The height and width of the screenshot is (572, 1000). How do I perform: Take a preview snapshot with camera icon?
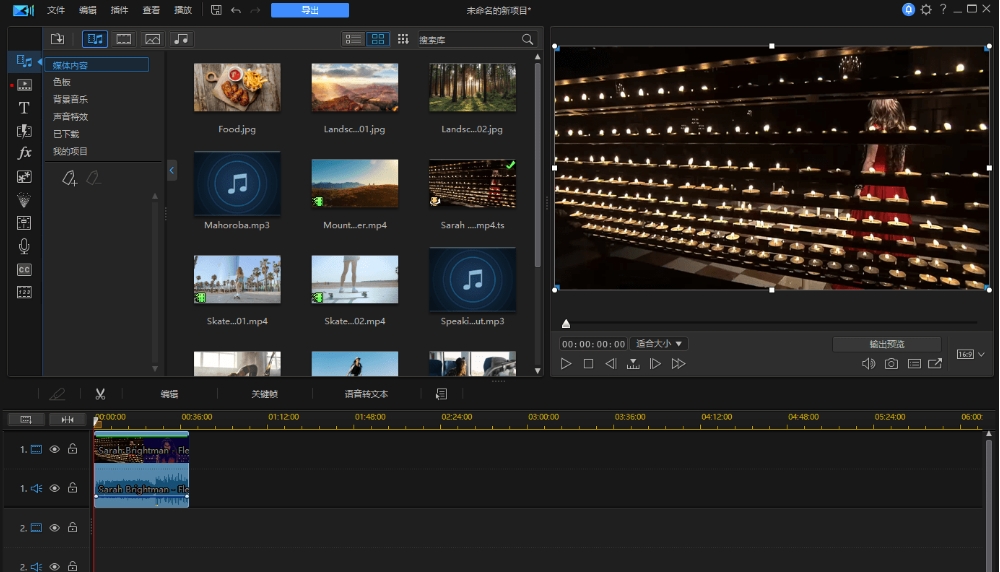point(891,364)
